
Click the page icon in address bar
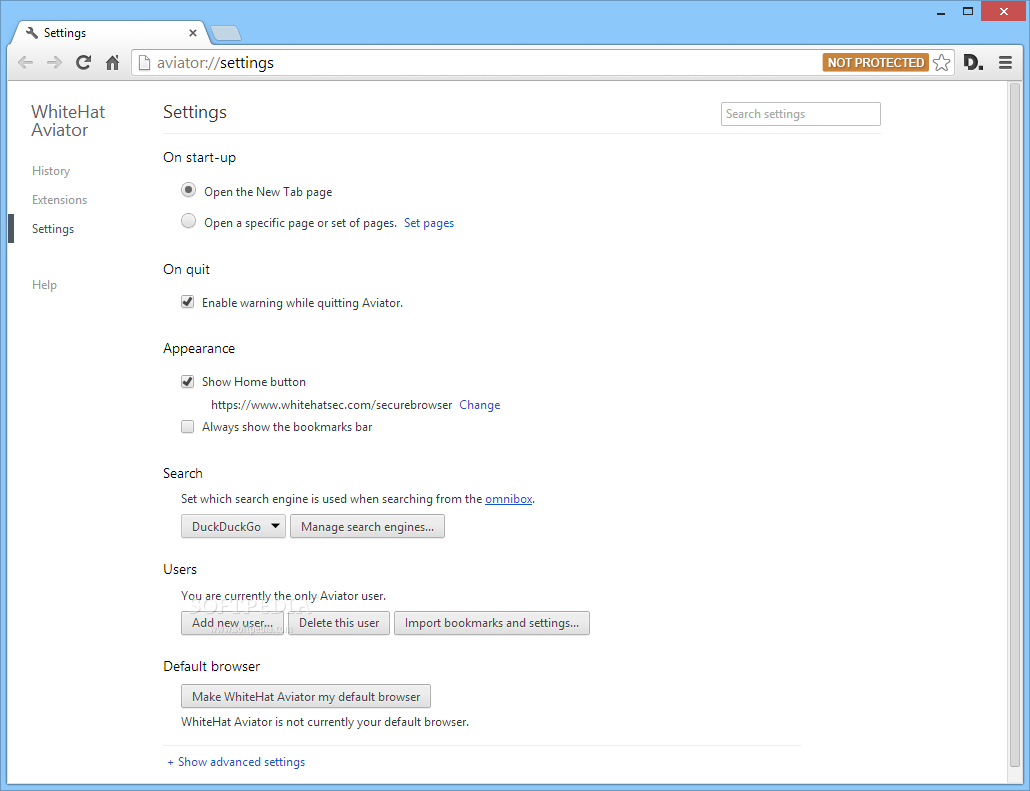tap(145, 62)
